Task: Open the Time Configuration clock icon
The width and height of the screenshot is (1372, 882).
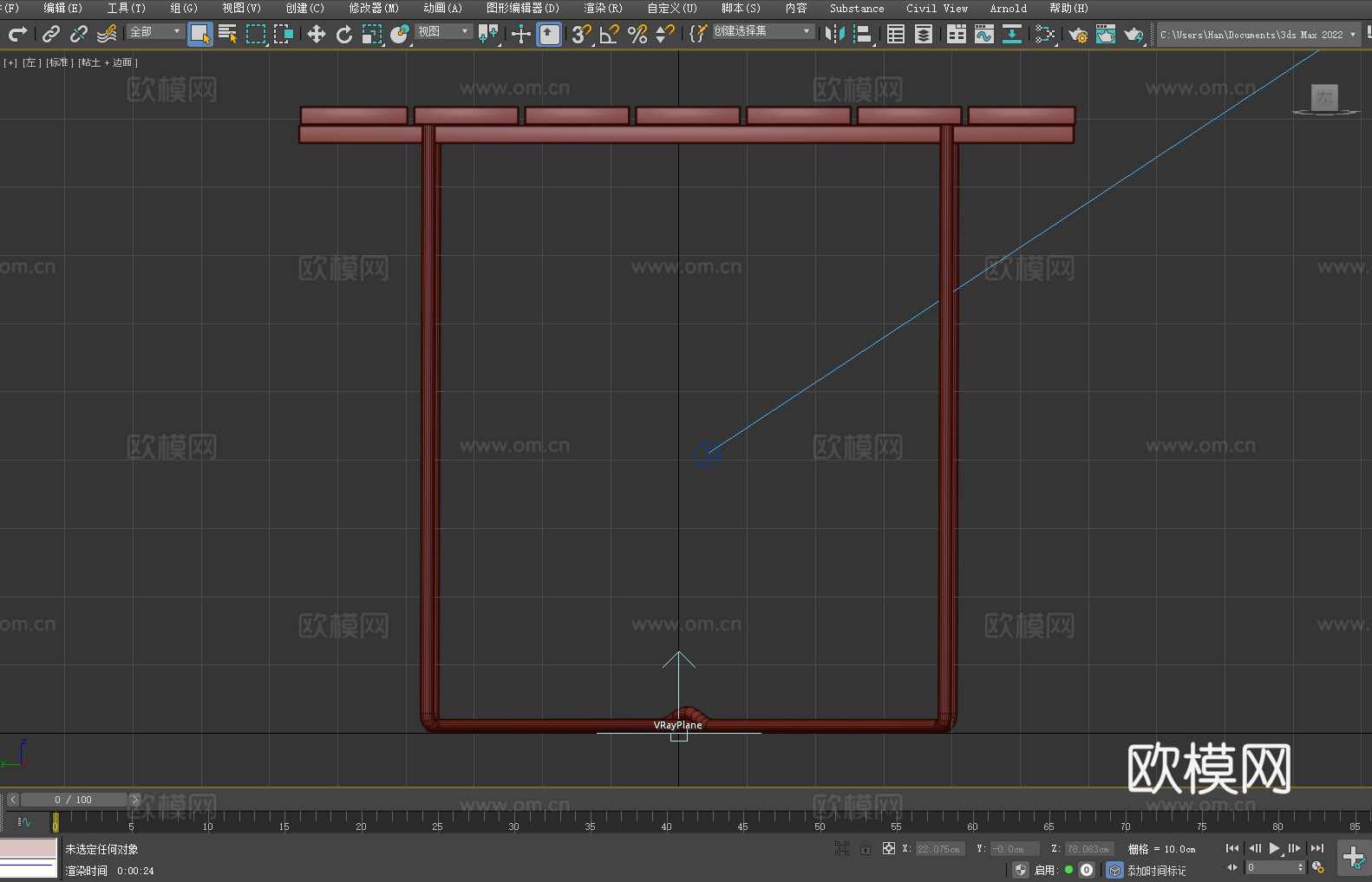Action: click(x=1318, y=867)
